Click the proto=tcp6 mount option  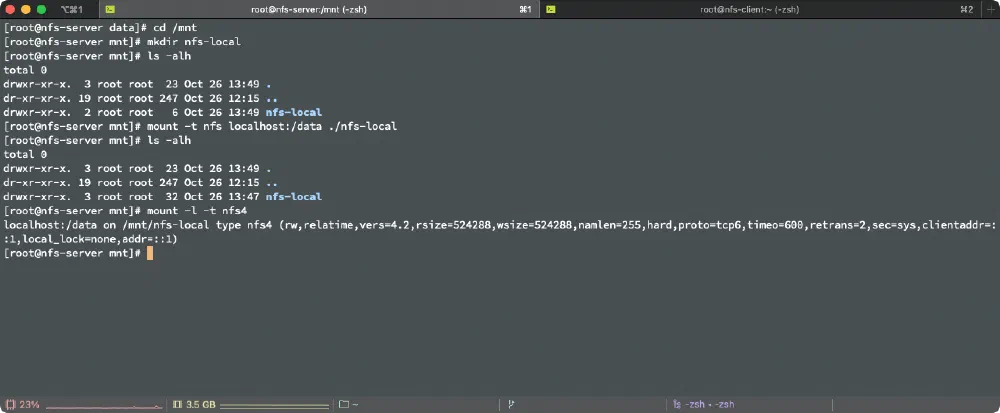(710, 224)
